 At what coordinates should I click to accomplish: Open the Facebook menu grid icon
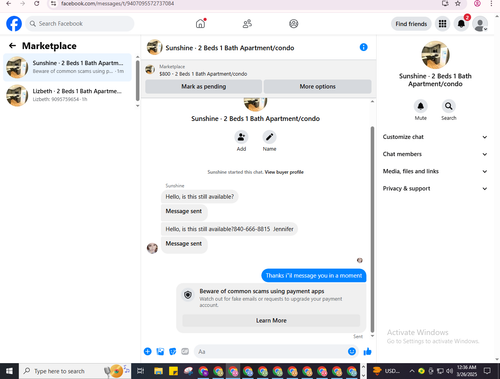(442, 24)
